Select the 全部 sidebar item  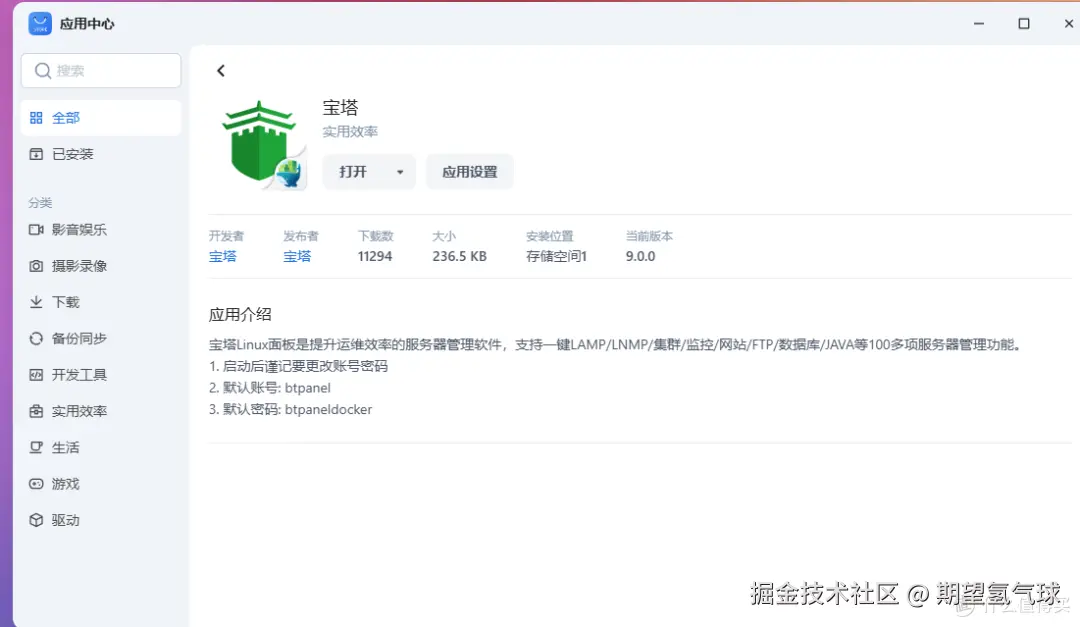pos(101,118)
